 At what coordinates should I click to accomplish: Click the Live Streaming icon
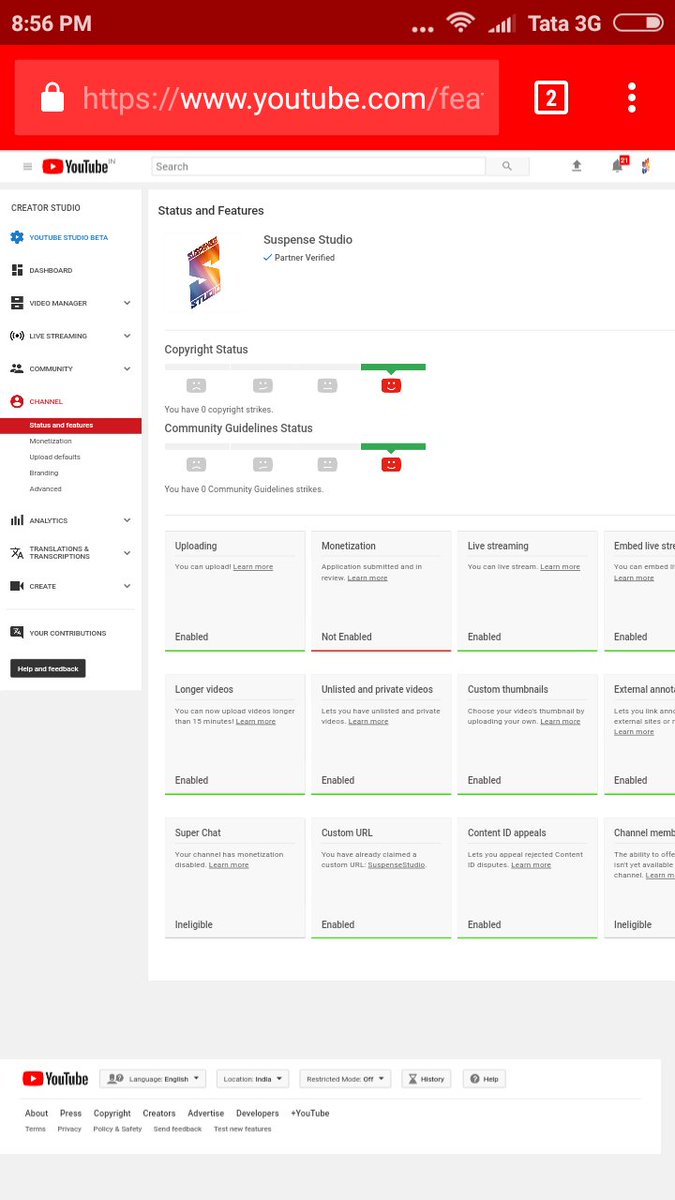coord(17,336)
